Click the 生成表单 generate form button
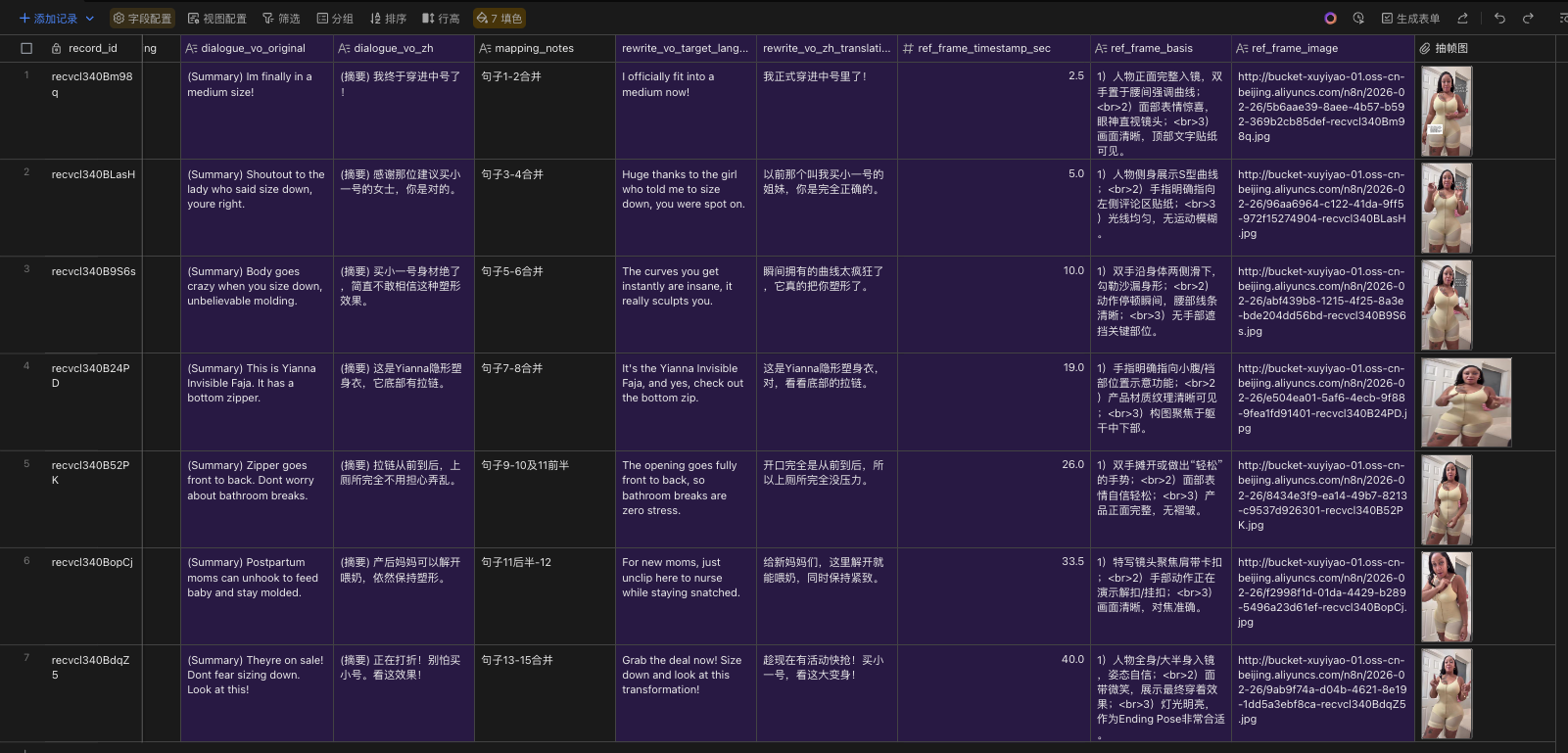The height and width of the screenshot is (753, 1568). pyautogui.click(x=1410, y=19)
